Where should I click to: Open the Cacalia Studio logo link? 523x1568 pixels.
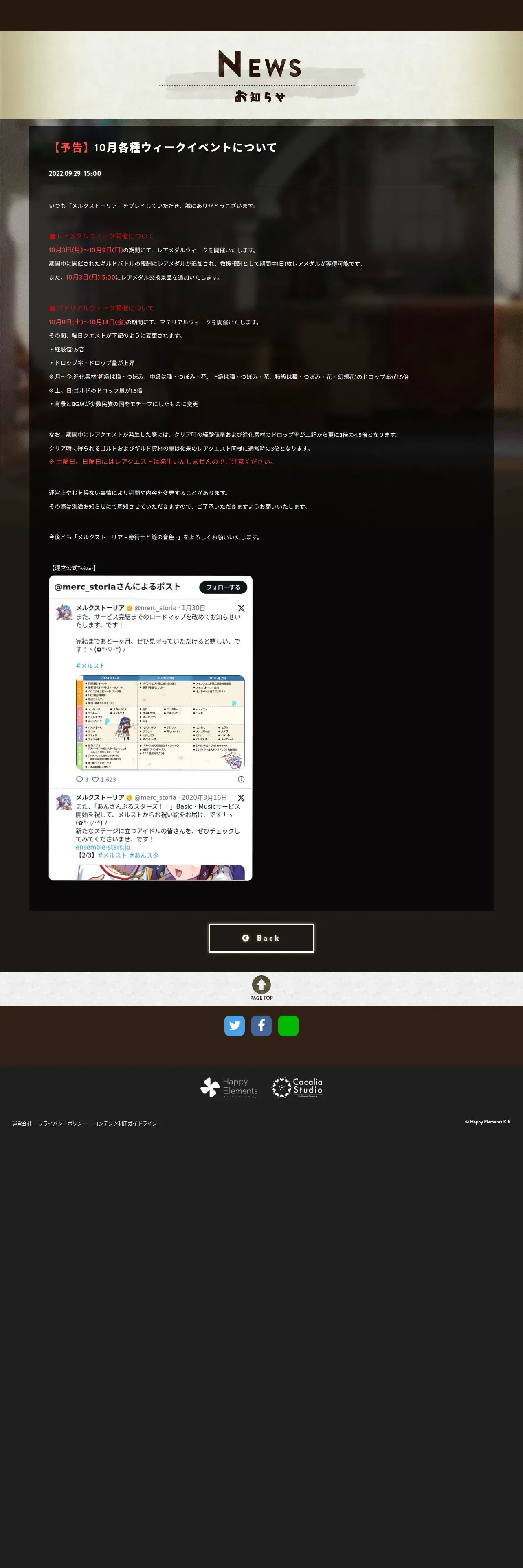pos(297,1087)
